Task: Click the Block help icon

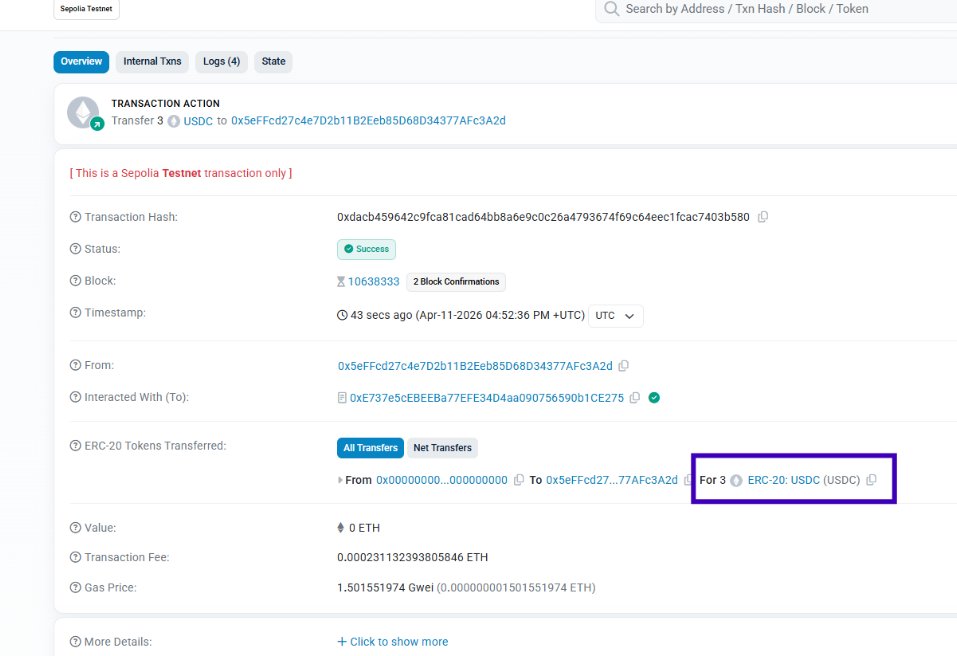Action: [75, 281]
